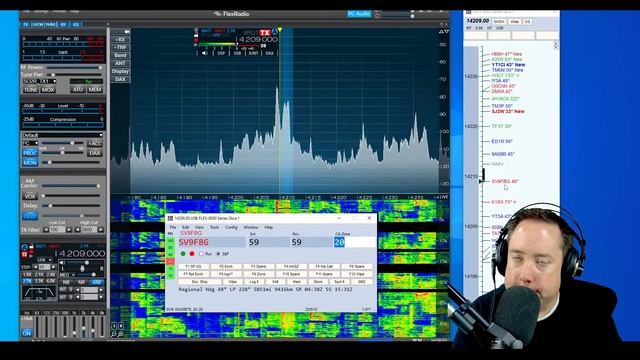Viewport: 640px width, 360px height.
Task: Open the Default mic profile dropdown
Action: click(62, 135)
